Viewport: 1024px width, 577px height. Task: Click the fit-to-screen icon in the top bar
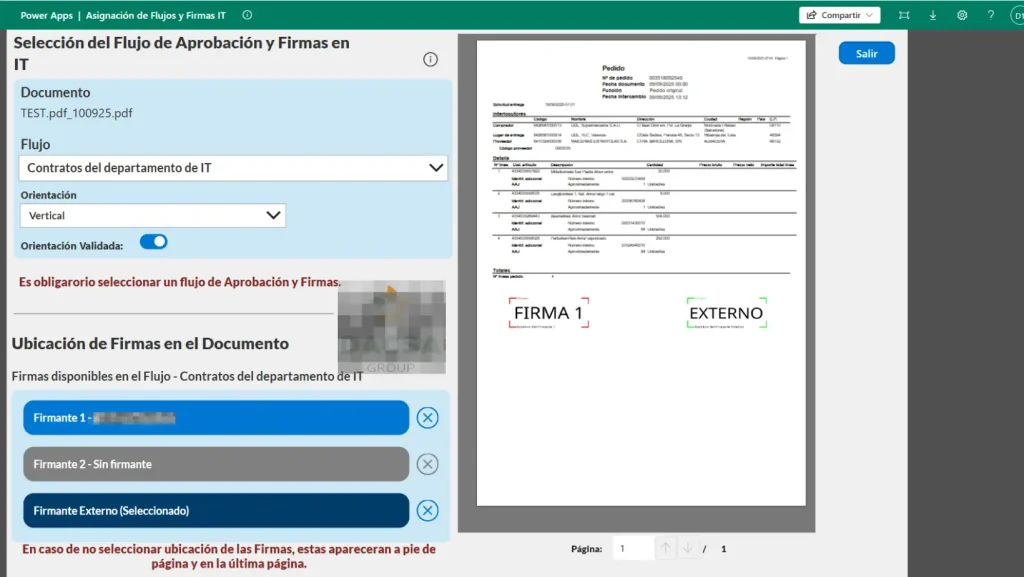pos(906,15)
